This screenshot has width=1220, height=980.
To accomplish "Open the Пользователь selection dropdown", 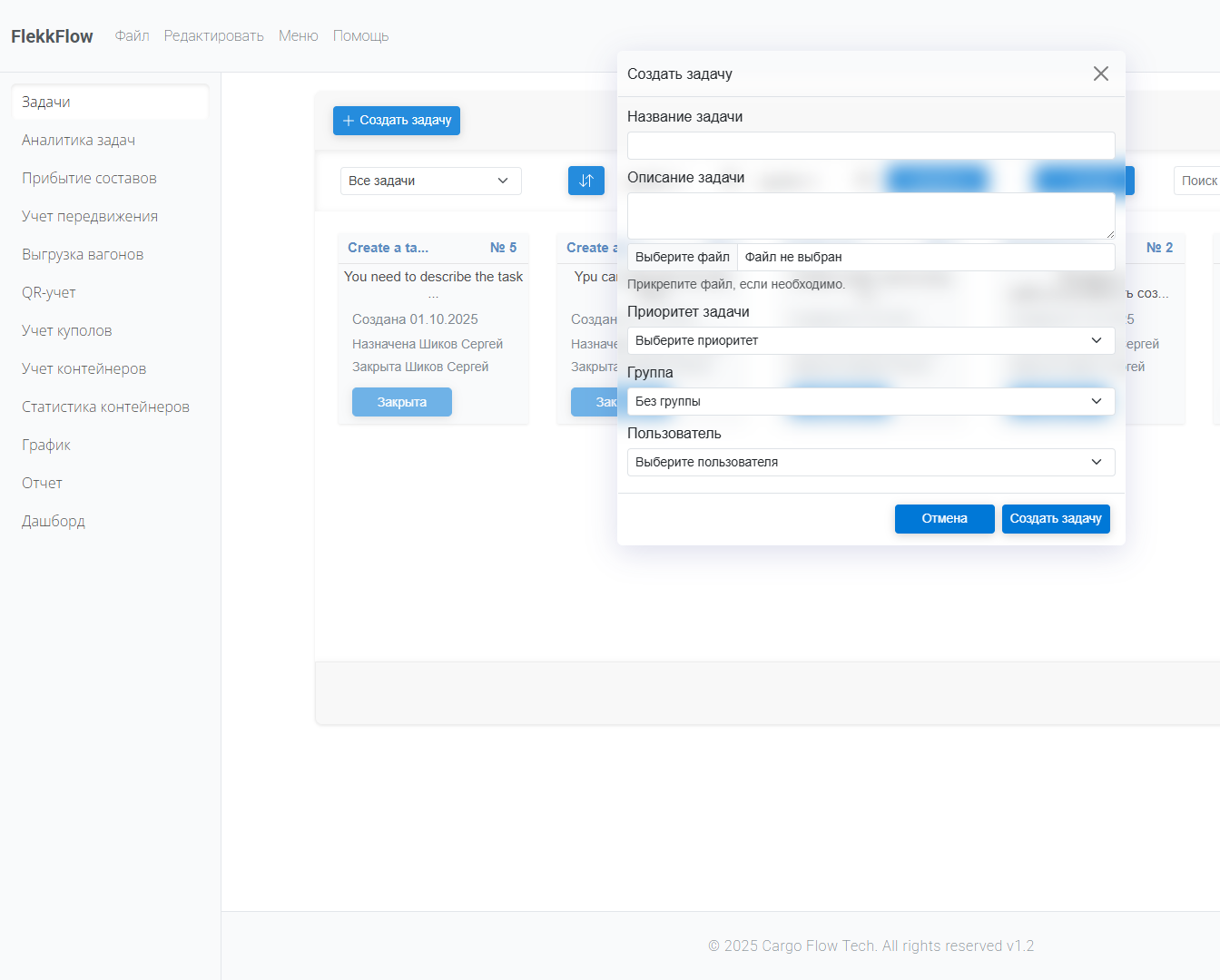I will (x=870, y=462).
